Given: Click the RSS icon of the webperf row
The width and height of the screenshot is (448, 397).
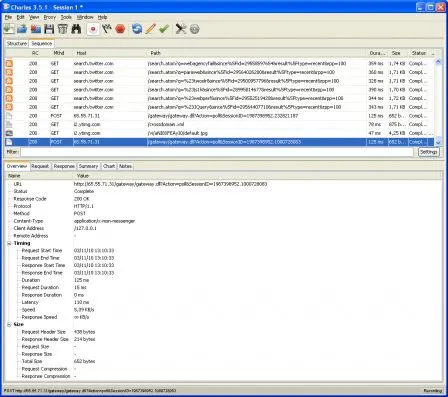Looking at the screenshot, I should click(9, 98).
